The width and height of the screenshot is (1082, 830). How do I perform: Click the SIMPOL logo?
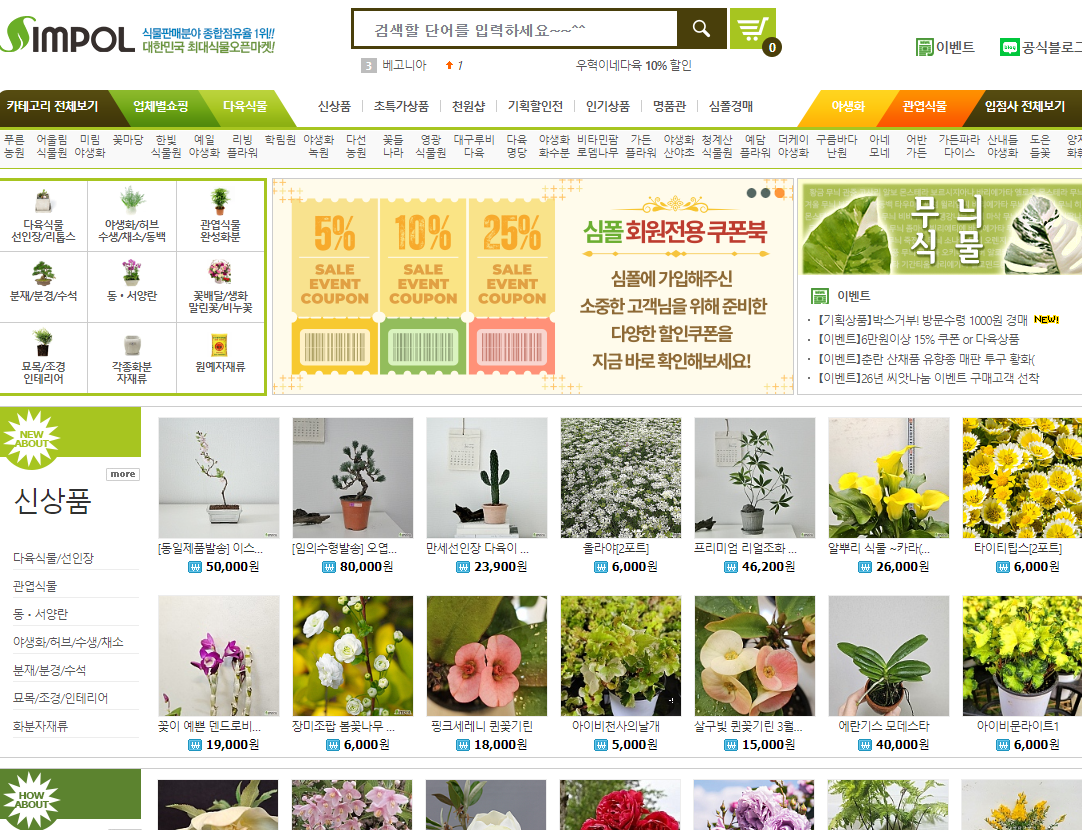point(67,34)
